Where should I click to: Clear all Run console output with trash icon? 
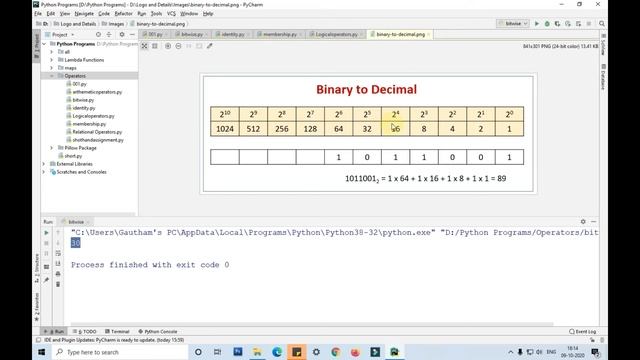point(58,284)
